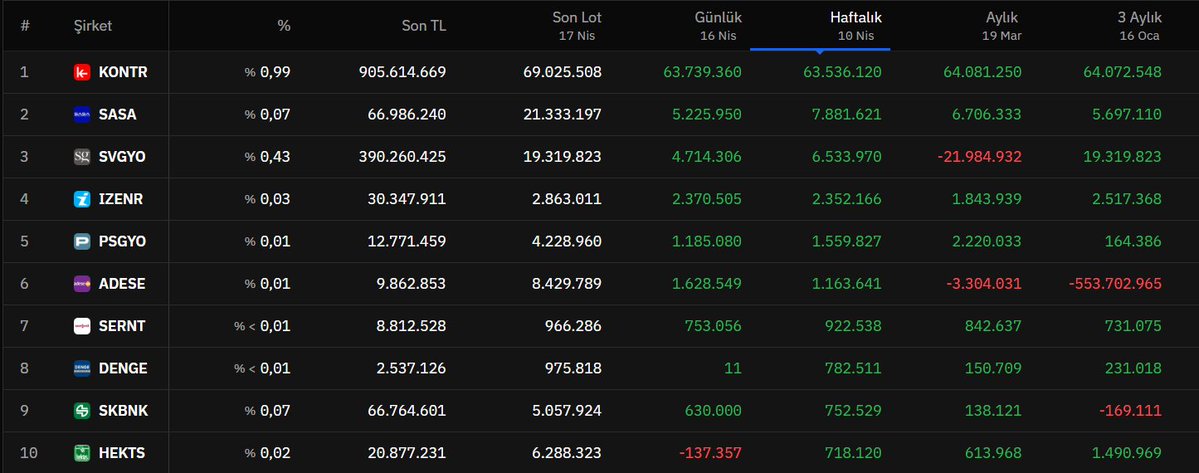1199x473 pixels.
Task: Select the daily value 630.000
Action: [x=713, y=410]
